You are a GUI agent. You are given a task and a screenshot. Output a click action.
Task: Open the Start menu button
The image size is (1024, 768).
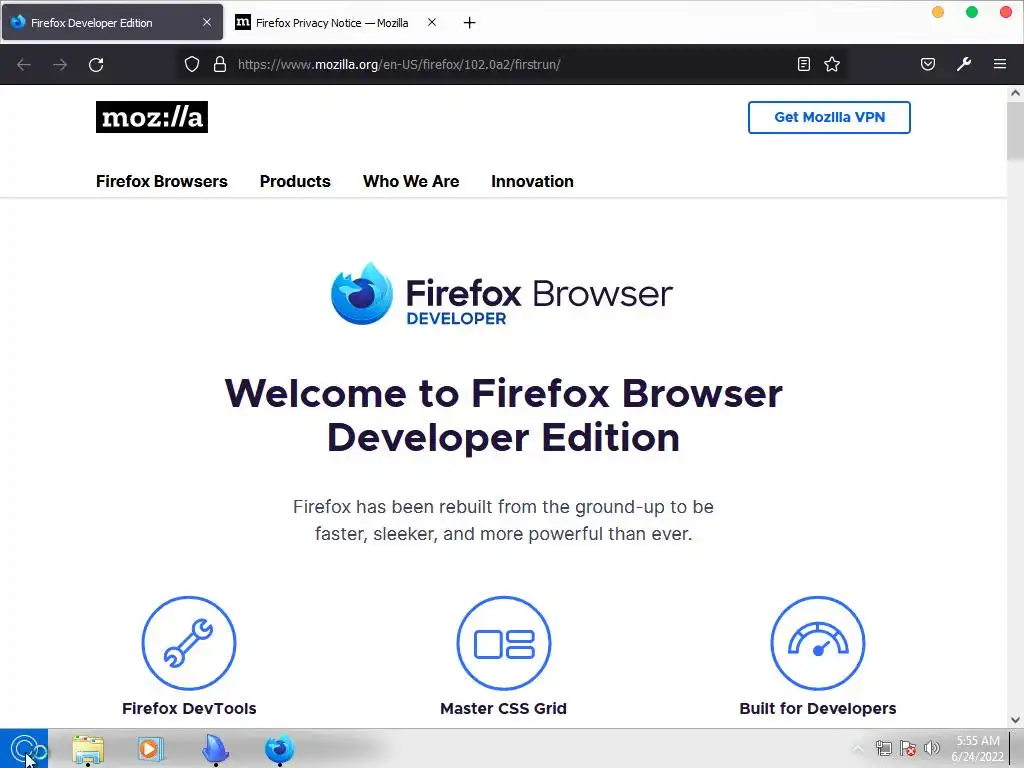coord(24,748)
